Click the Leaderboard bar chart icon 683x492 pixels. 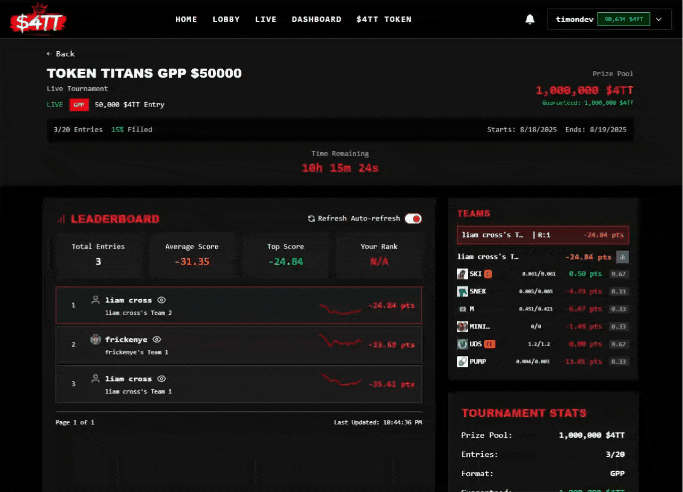click(x=61, y=219)
